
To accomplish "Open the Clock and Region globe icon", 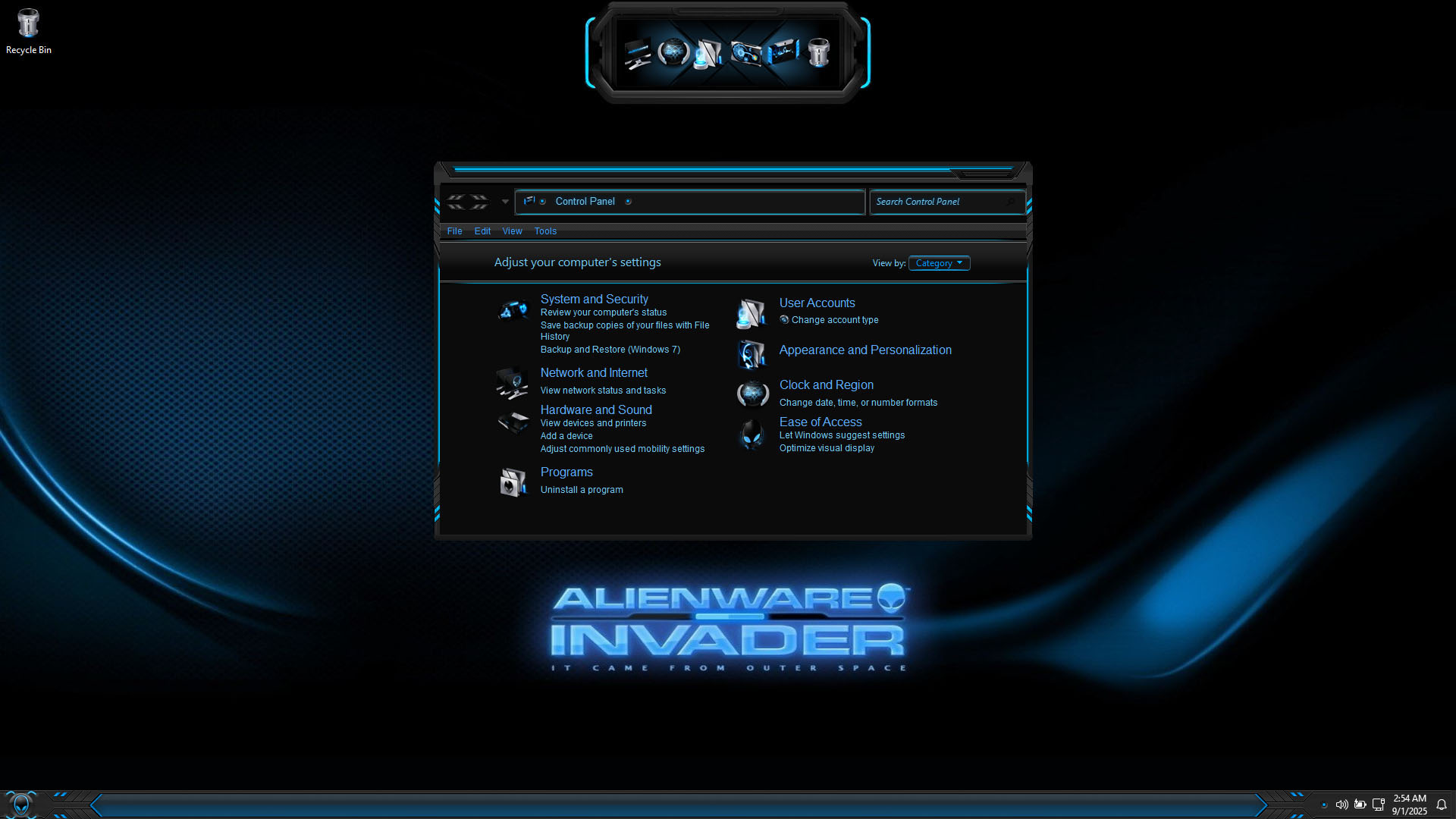I will (752, 393).
